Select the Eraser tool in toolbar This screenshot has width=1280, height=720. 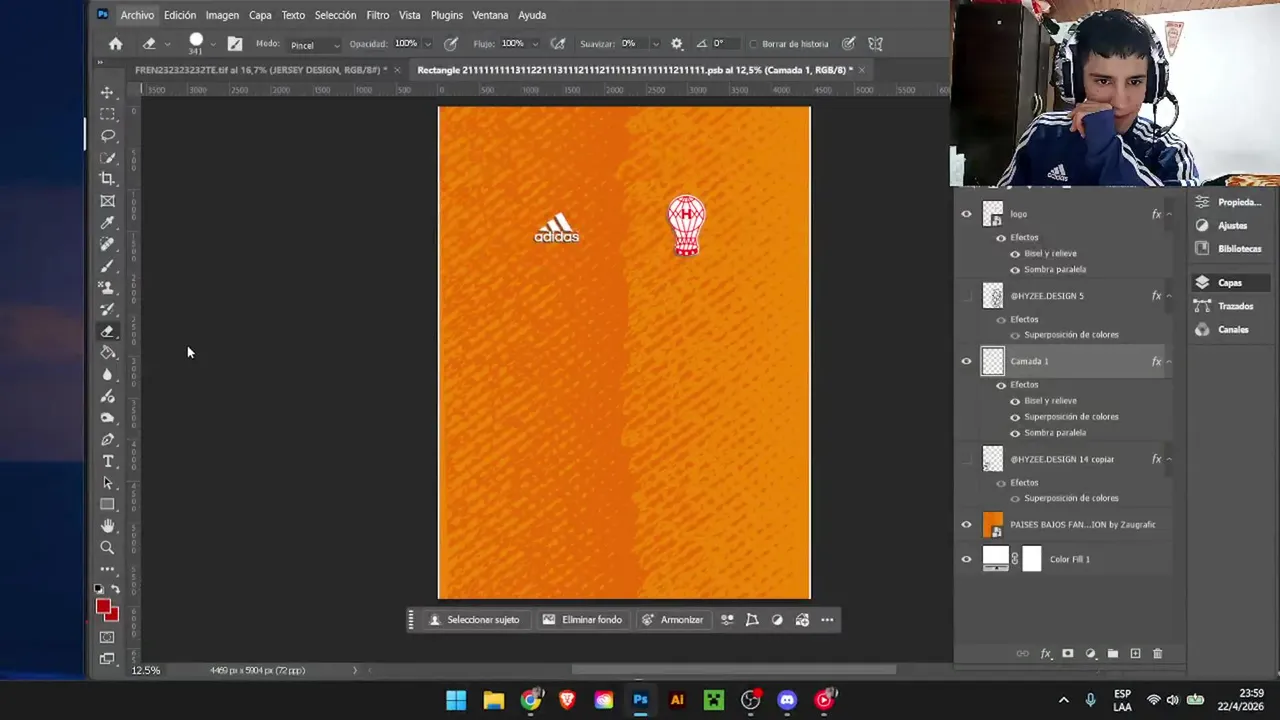click(107, 331)
